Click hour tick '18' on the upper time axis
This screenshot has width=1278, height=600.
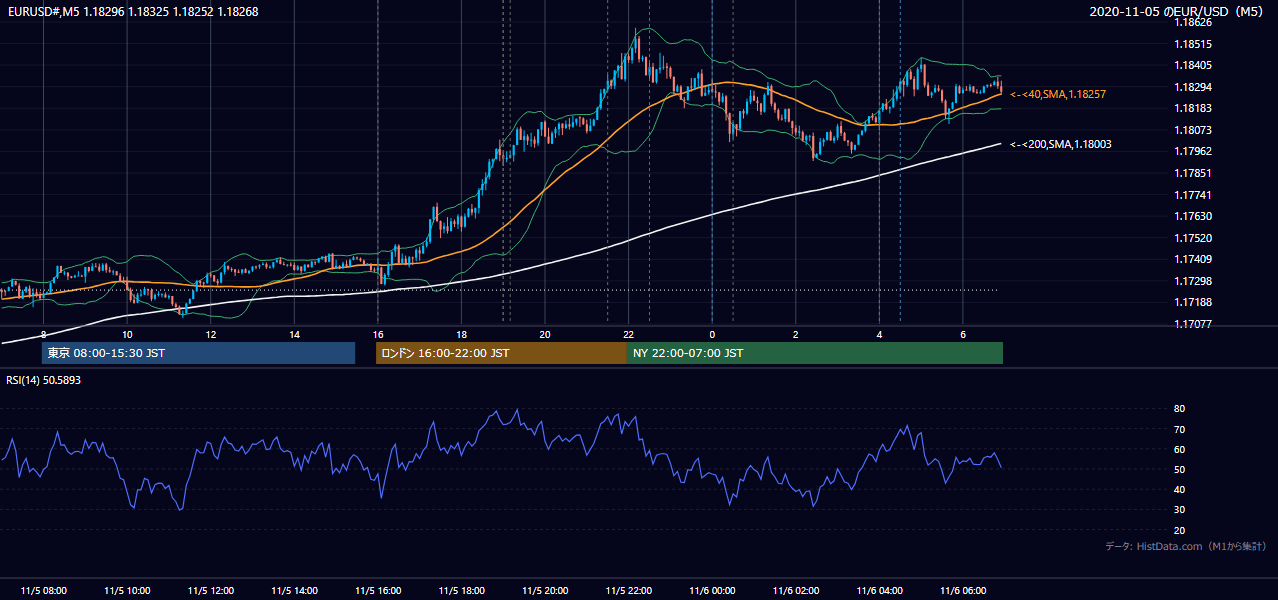461,334
